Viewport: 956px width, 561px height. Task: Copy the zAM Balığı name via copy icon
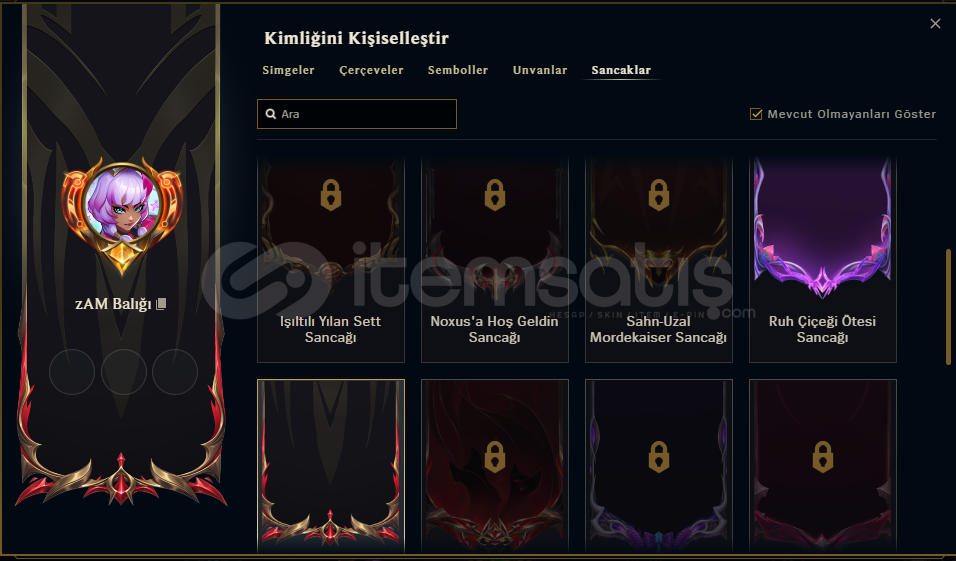pos(161,304)
